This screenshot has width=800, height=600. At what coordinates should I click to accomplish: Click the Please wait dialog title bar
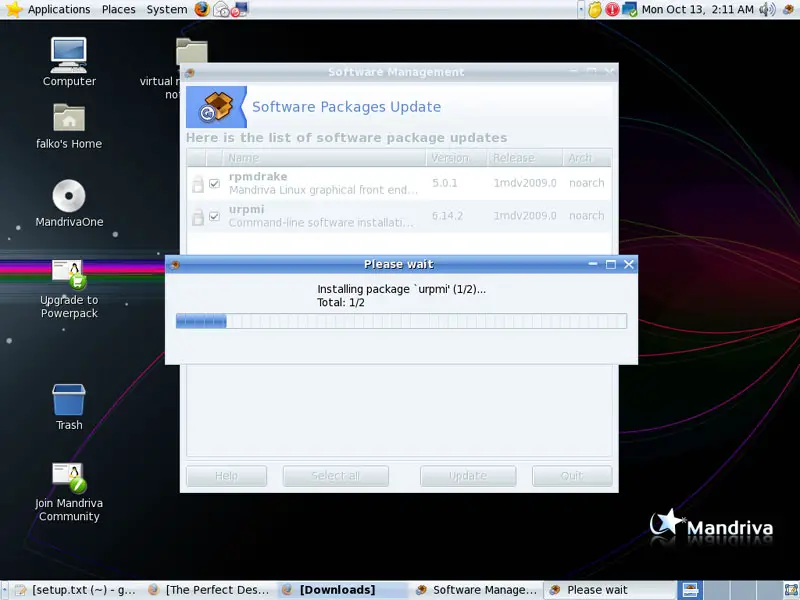pos(399,264)
